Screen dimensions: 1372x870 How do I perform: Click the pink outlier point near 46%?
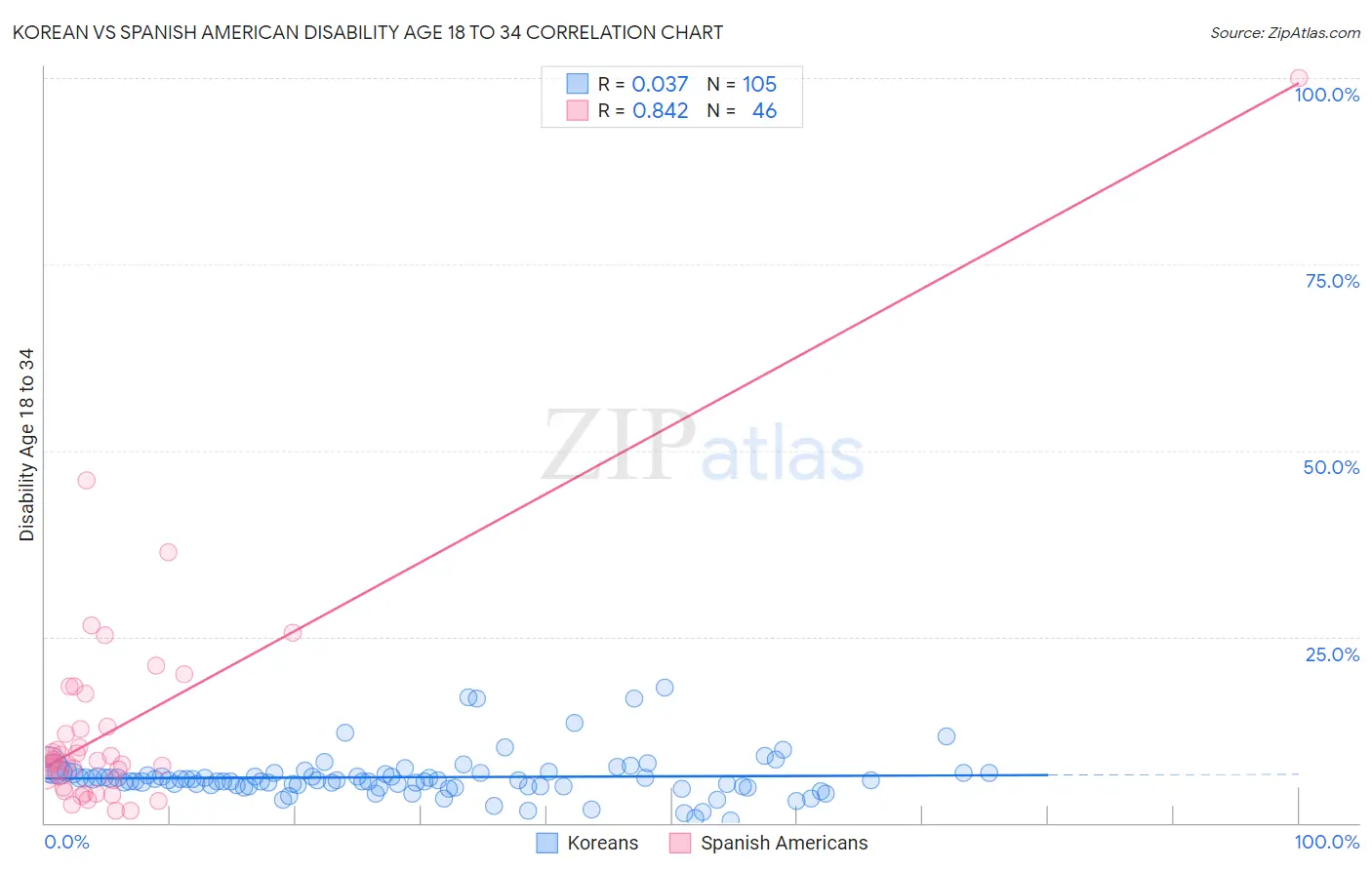pos(86,480)
